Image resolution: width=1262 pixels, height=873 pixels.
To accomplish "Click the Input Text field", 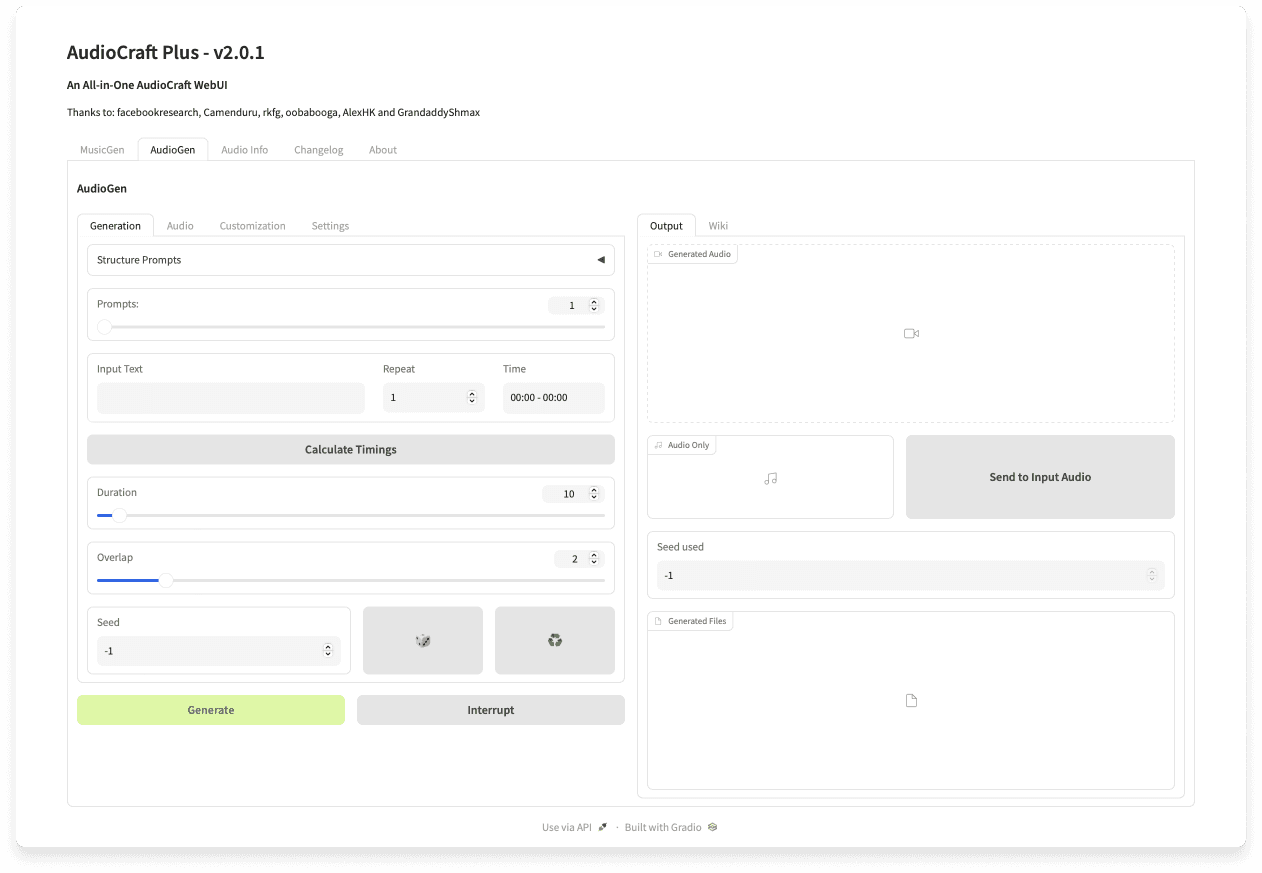I will (231, 398).
